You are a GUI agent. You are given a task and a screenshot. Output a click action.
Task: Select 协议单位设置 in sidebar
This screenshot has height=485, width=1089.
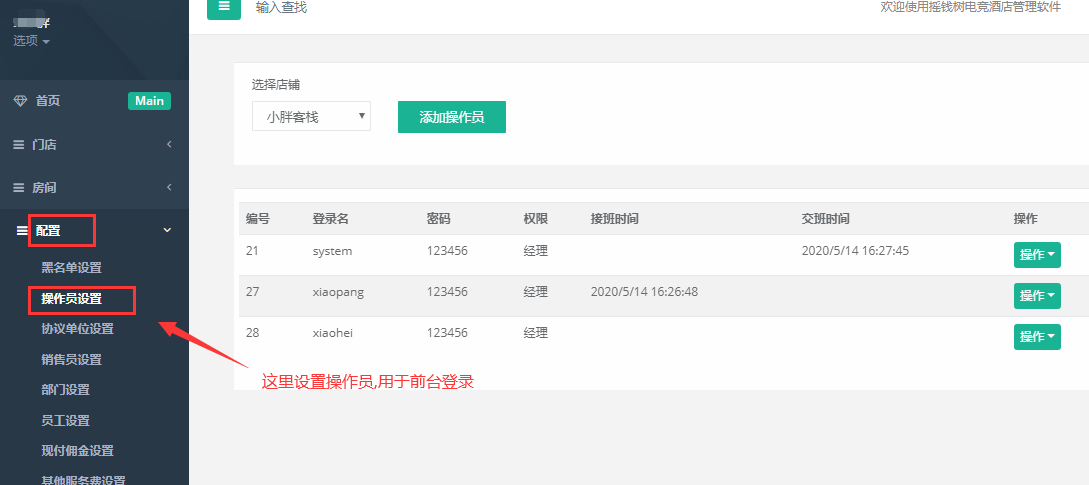tap(77, 329)
